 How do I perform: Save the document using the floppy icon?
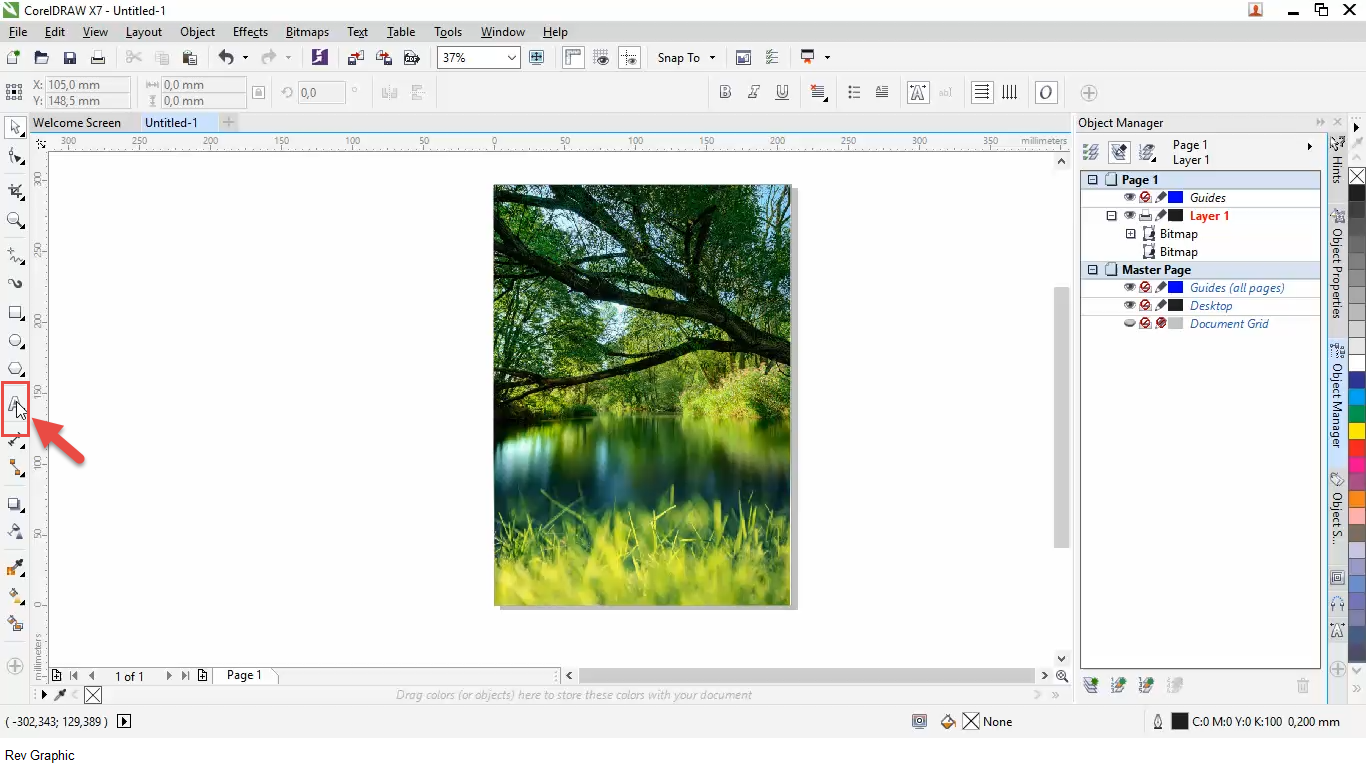pos(70,58)
